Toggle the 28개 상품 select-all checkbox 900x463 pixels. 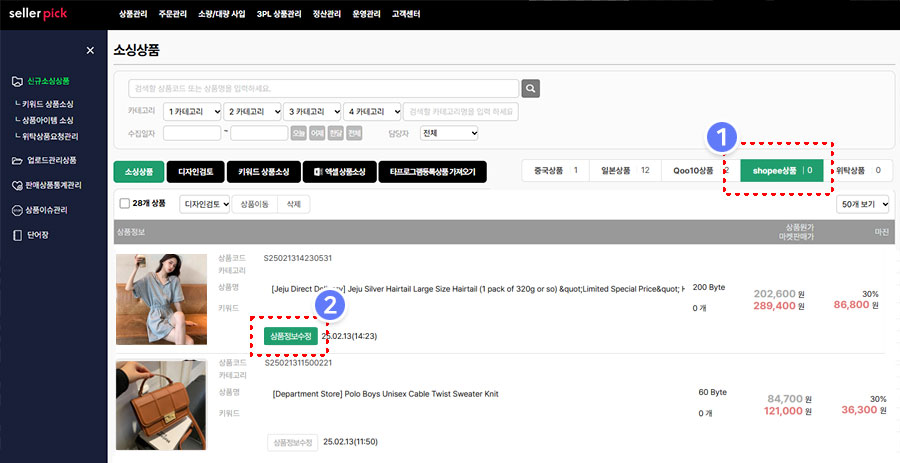click(124, 204)
